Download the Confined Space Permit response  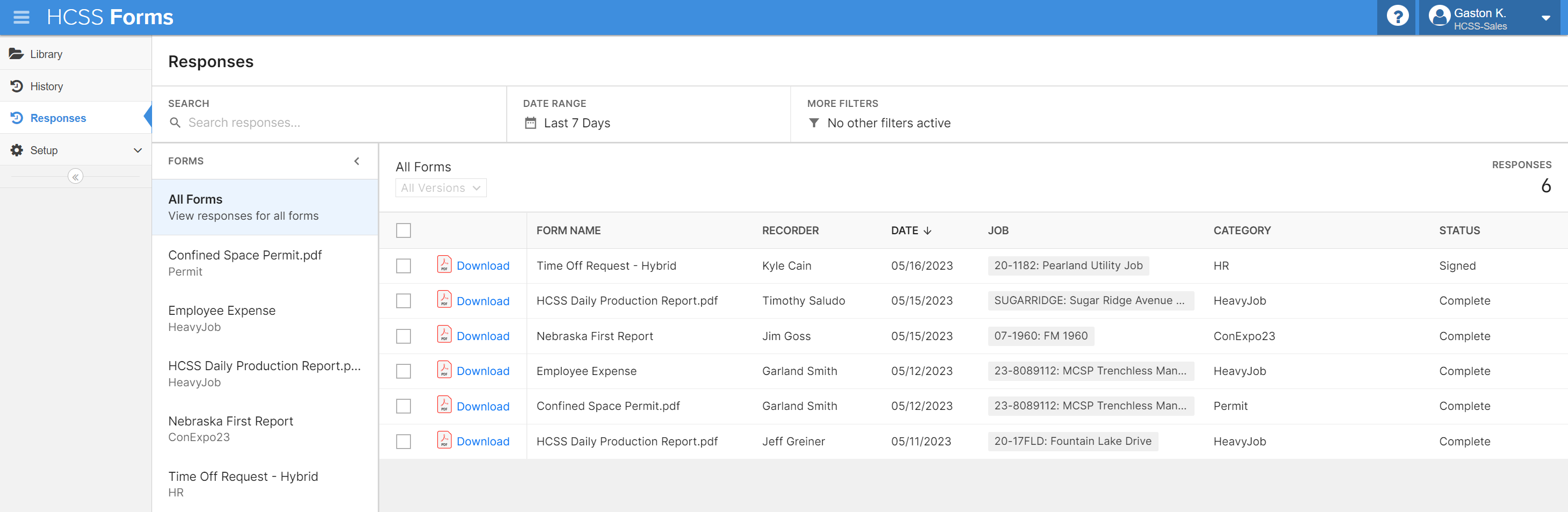point(482,407)
